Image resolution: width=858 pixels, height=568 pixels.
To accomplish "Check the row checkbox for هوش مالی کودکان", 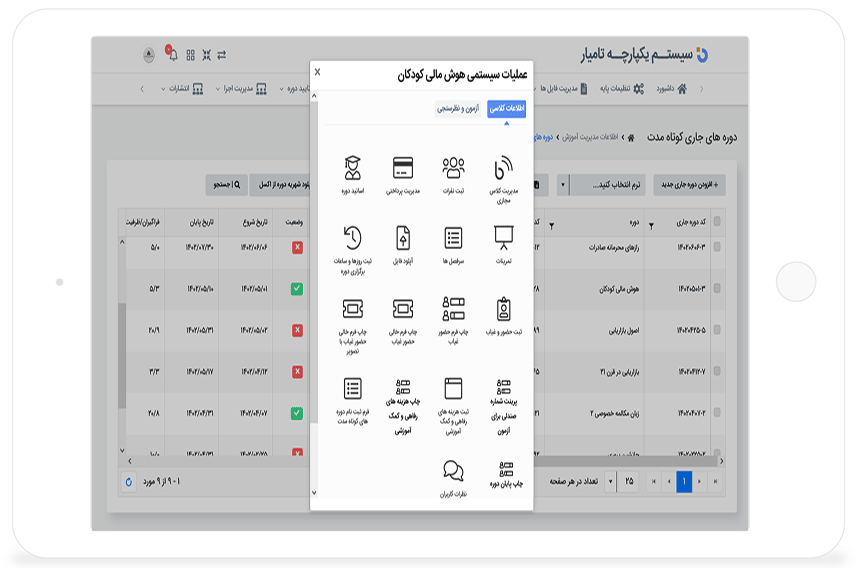I will click(717, 288).
